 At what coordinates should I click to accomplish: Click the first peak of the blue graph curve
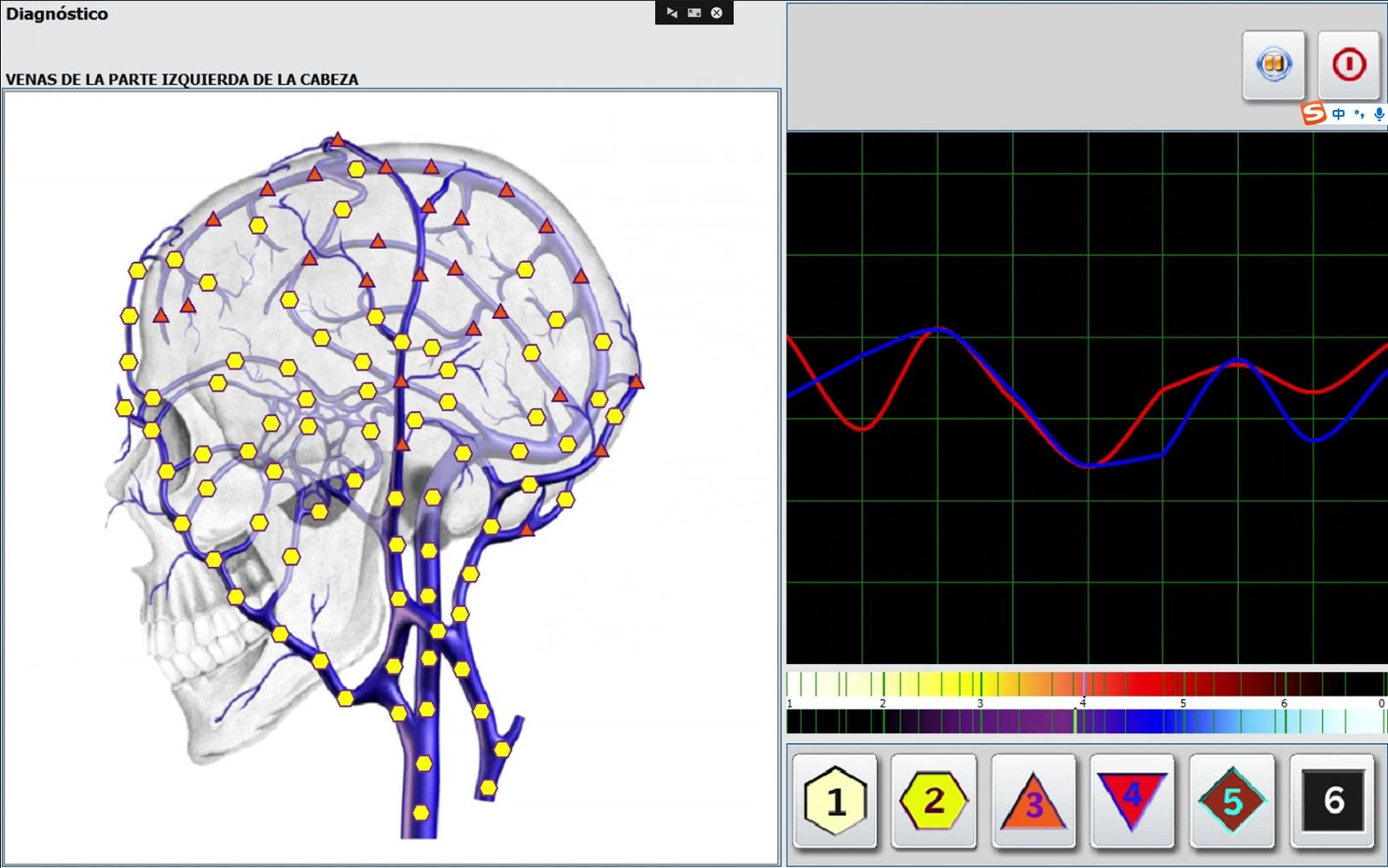[939, 329]
